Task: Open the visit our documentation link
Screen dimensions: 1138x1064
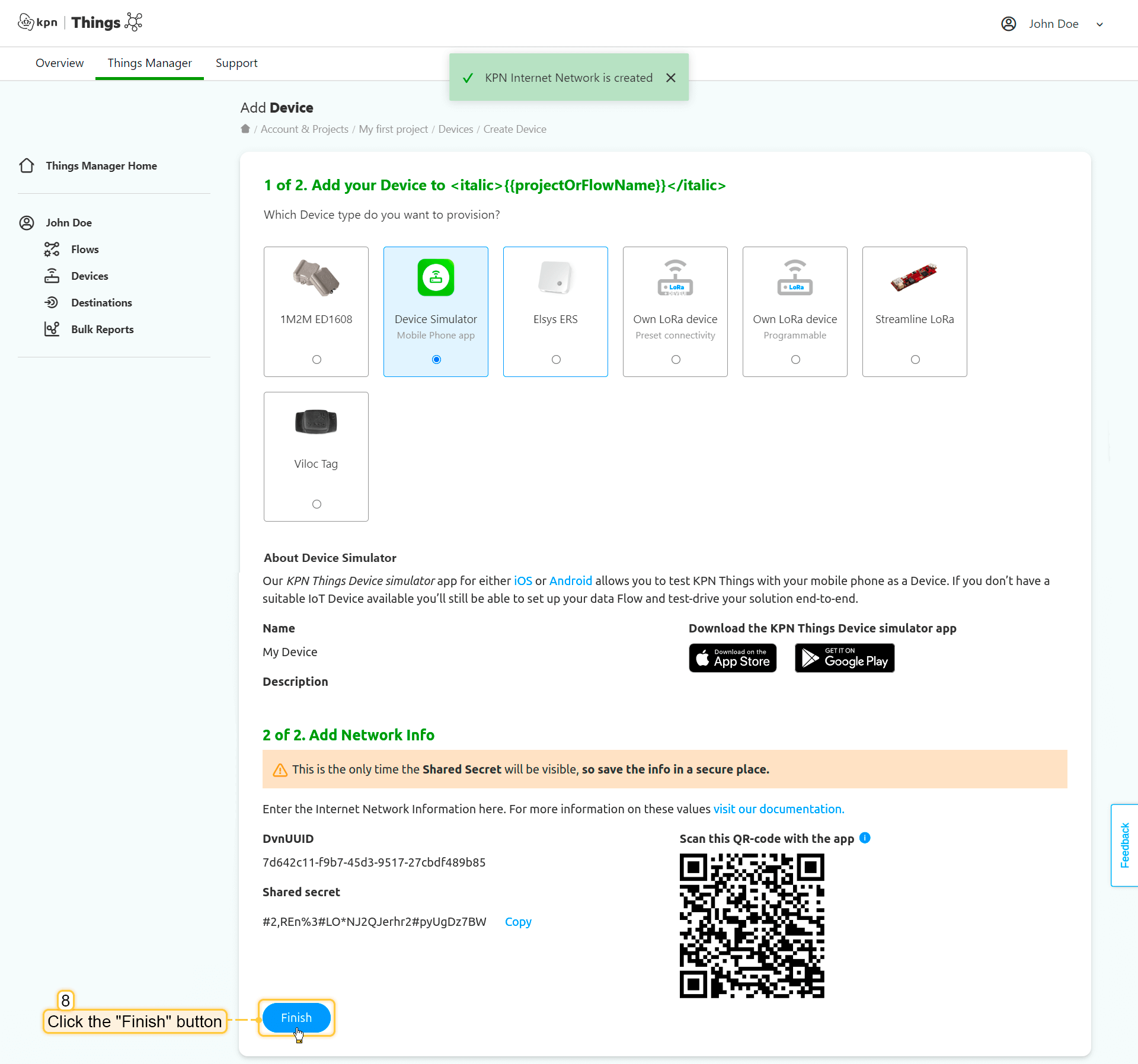Action: pos(779,809)
